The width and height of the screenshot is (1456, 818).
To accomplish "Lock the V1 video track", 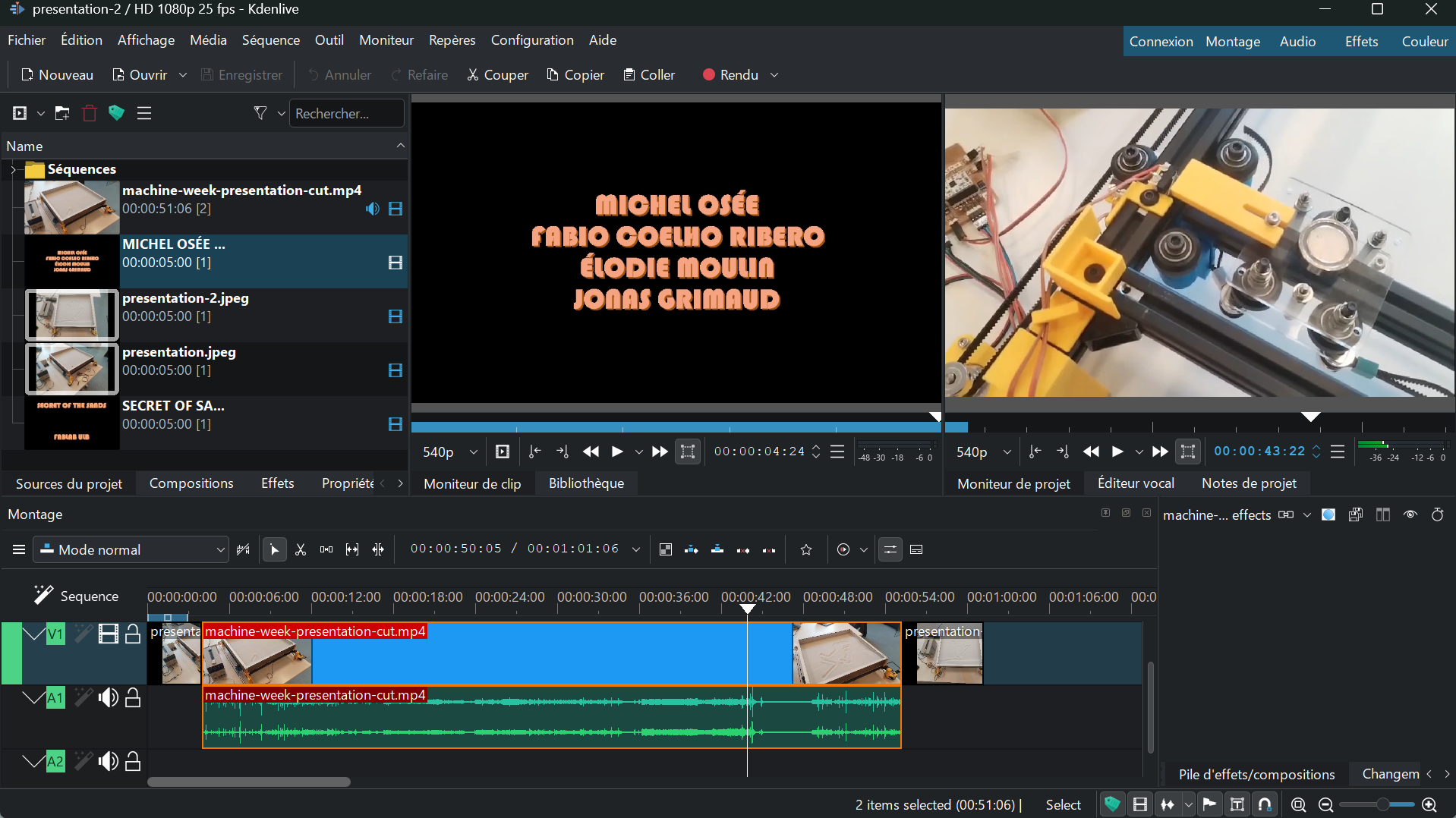I will pos(133,634).
